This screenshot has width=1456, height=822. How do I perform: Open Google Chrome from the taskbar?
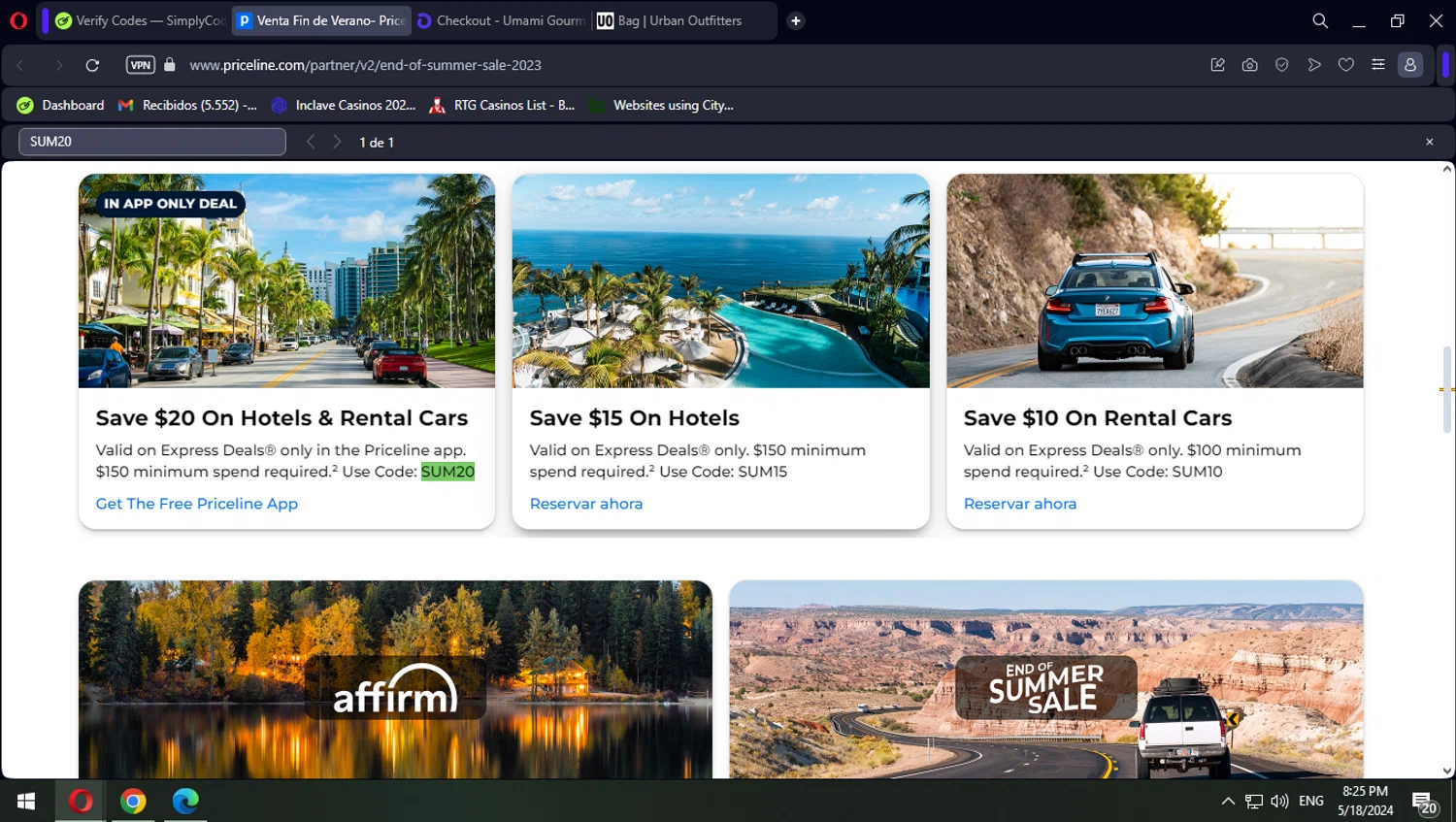133,801
